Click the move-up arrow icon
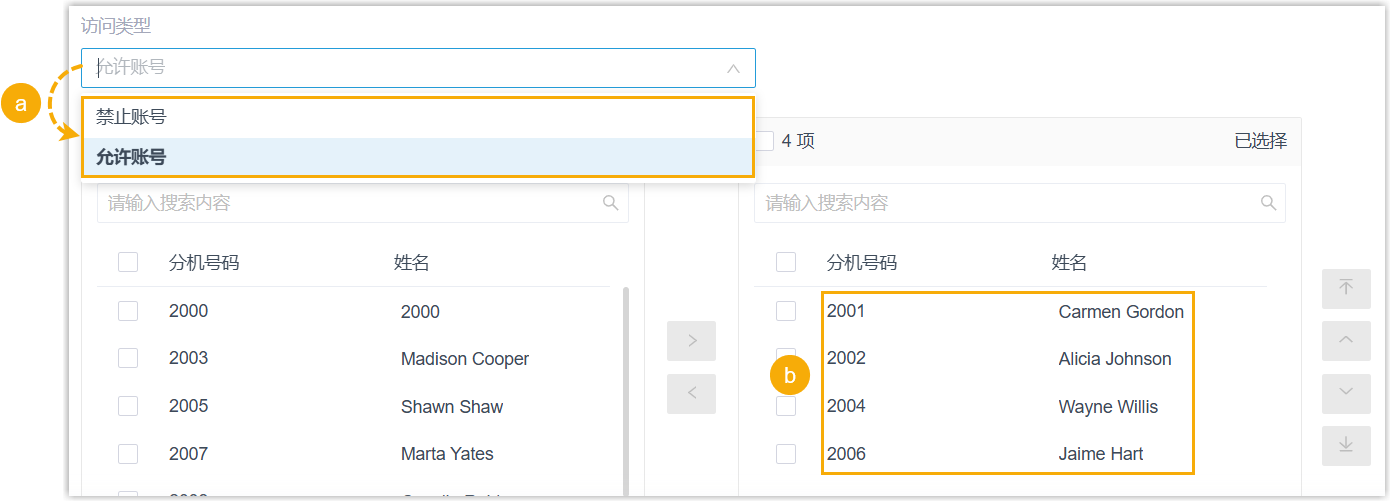Image resolution: width=1391 pixels, height=502 pixels. pos(1346,341)
